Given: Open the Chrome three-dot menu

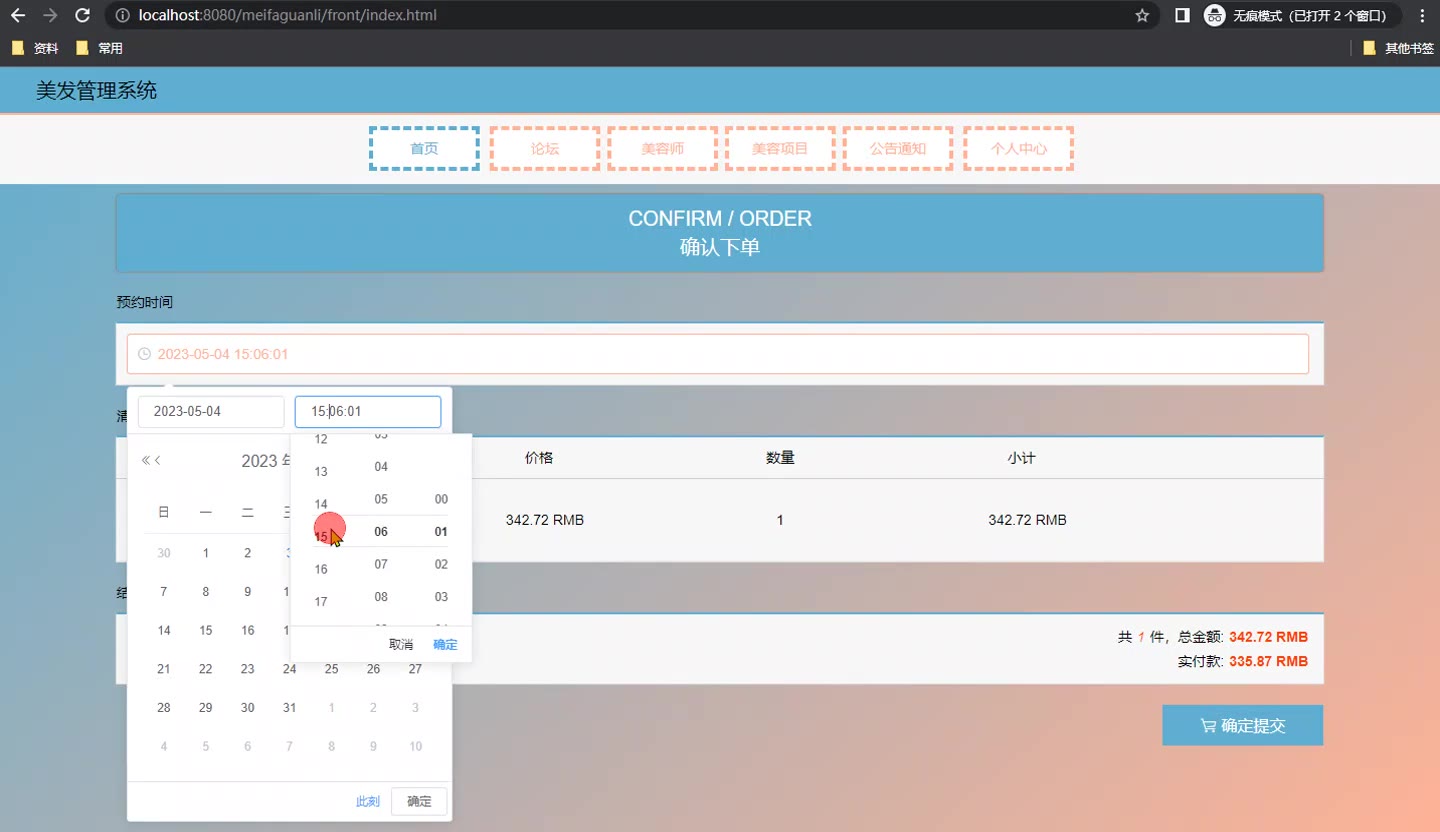Looking at the screenshot, I should [1422, 15].
